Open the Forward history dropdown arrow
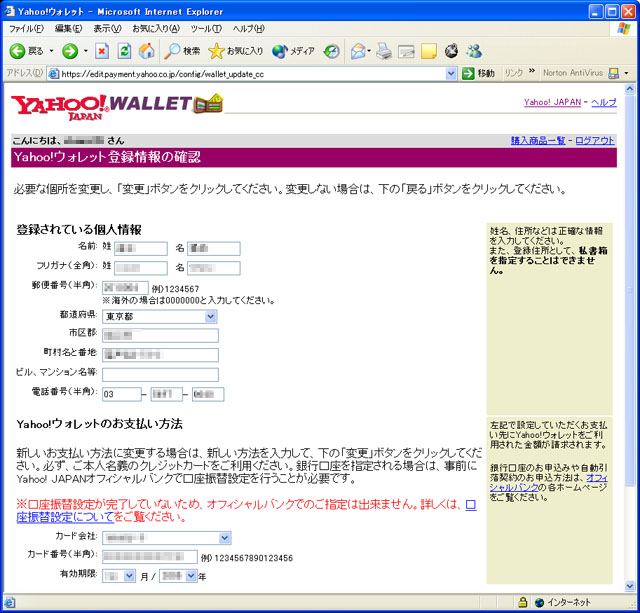The height and width of the screenshot is (613, 640). point(86,51)
